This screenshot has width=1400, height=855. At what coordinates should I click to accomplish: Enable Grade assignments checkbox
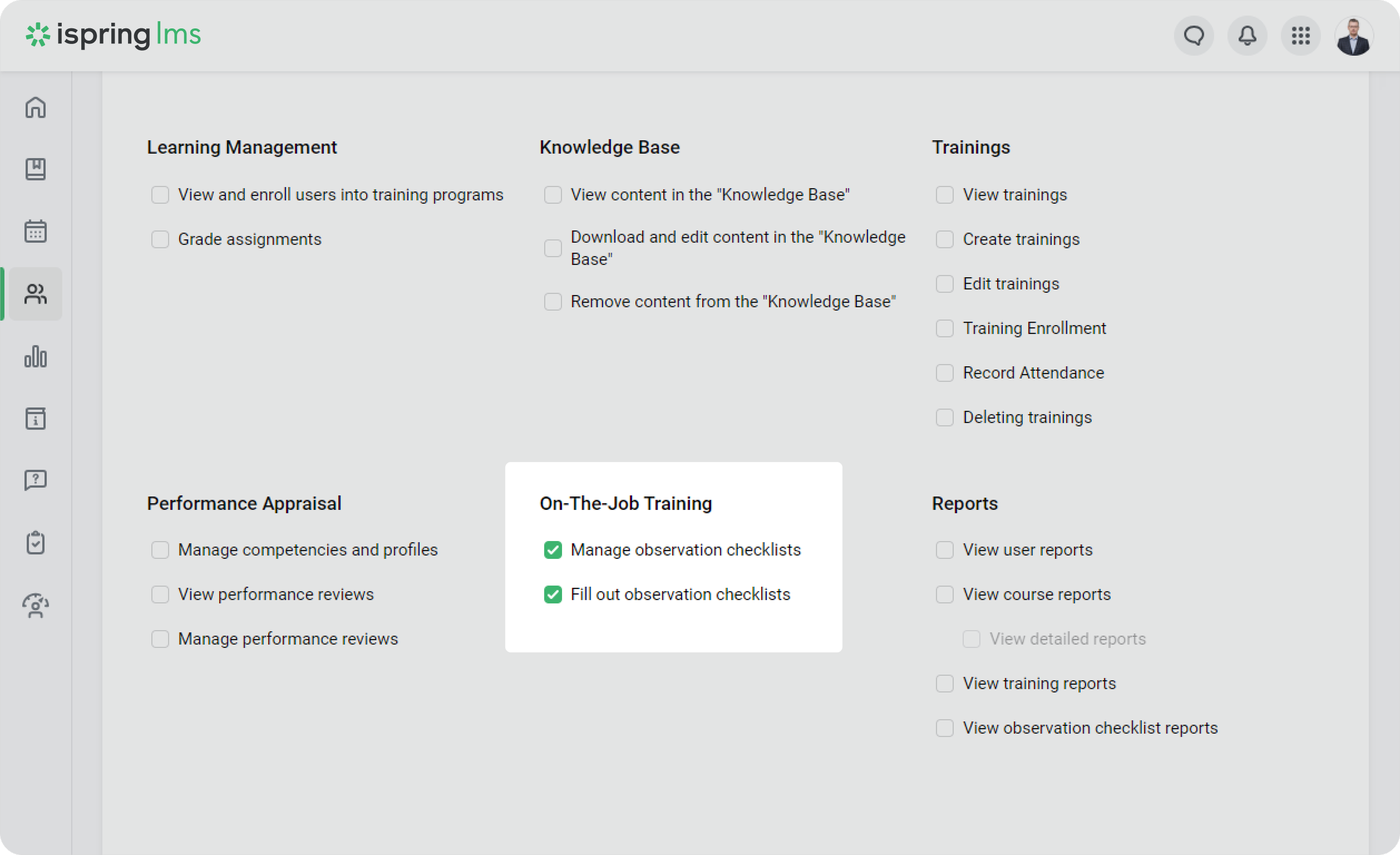(x=160, y=239)
